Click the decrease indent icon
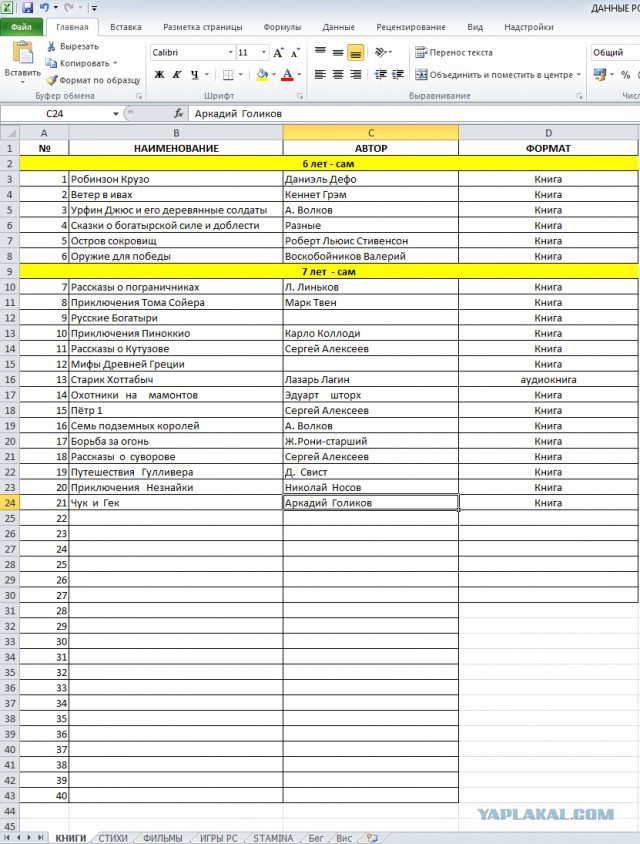 (x=381, y=74)
